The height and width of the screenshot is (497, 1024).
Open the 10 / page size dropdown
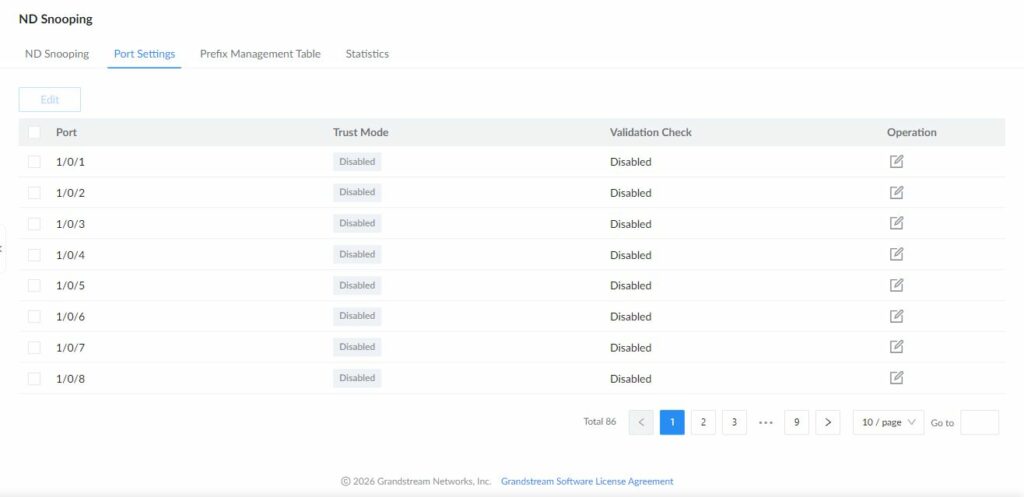(x=888, y=423)
